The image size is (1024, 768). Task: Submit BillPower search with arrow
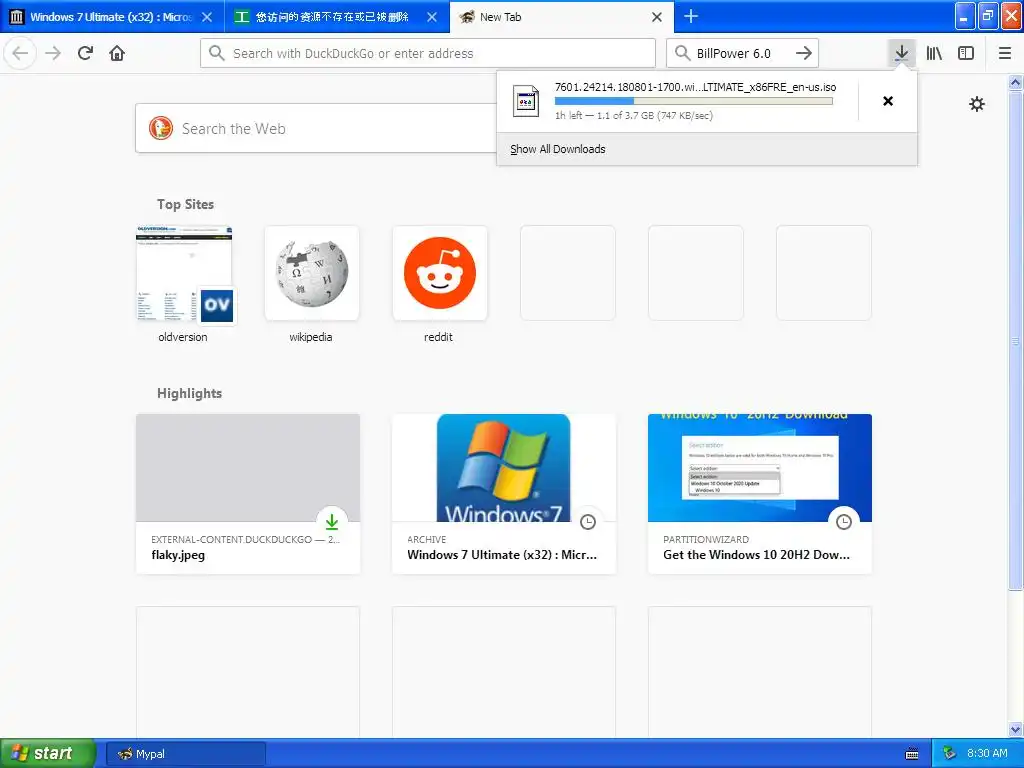coord(804,53)
